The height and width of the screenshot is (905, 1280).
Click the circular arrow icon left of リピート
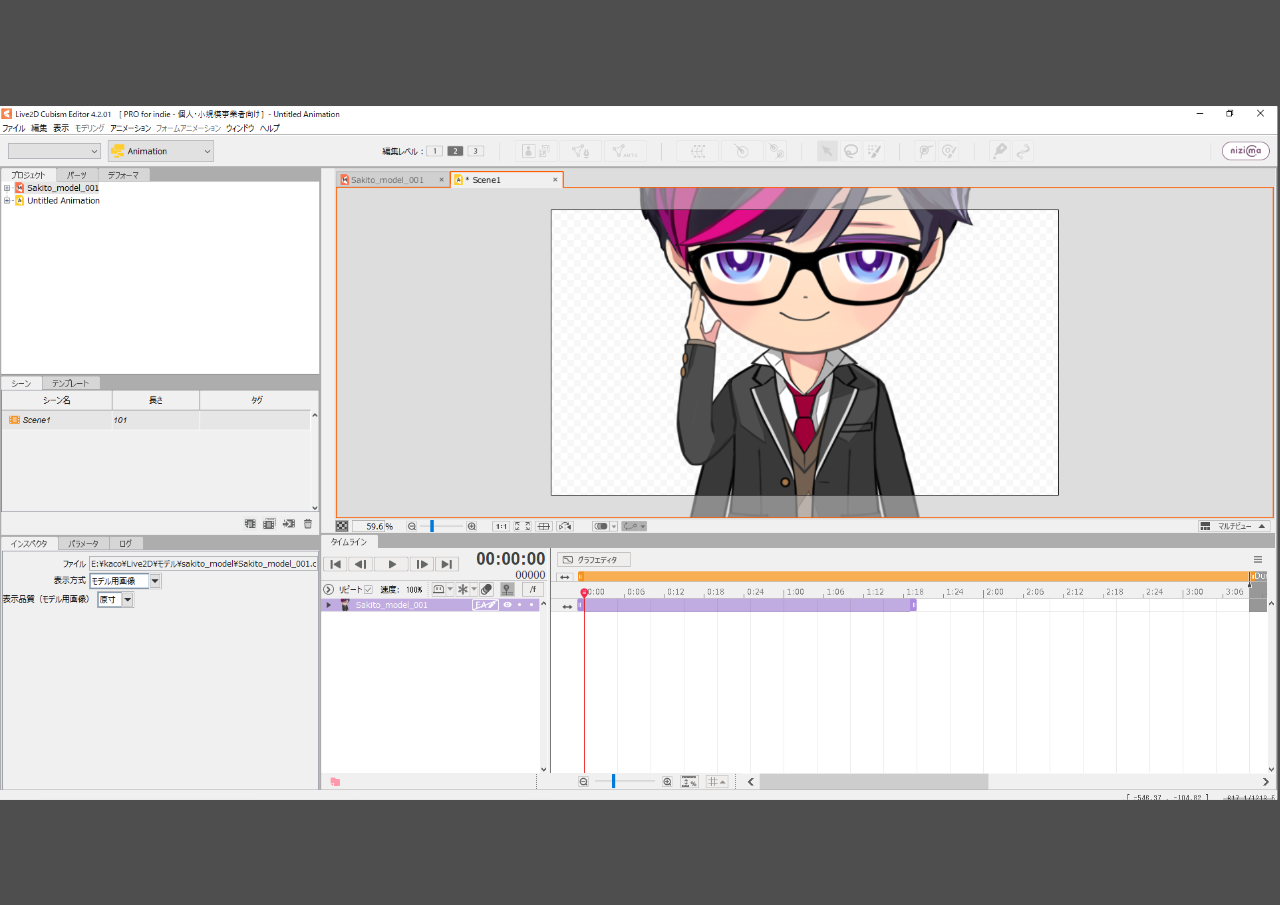pos(328,590)
